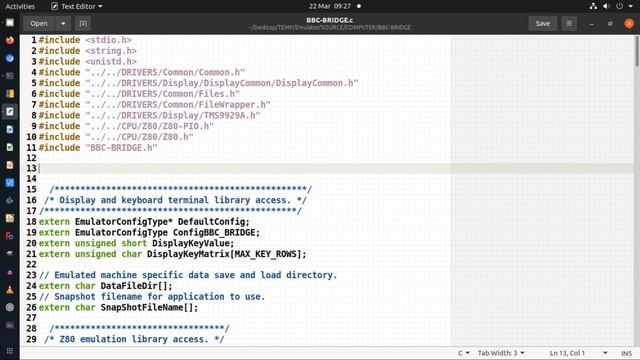Click the DefaultConfig extern declaration
640x360 pixels.
pos(144,222)
